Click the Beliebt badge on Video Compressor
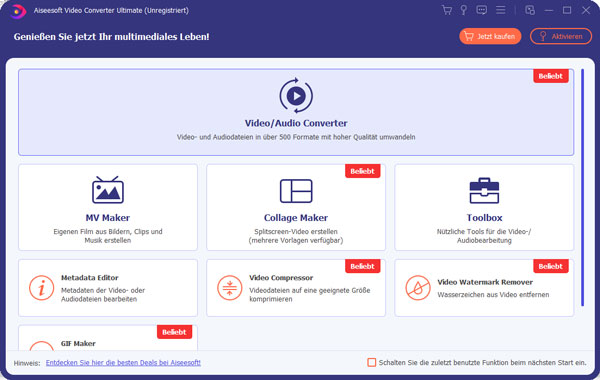 (x=362, y=266)
